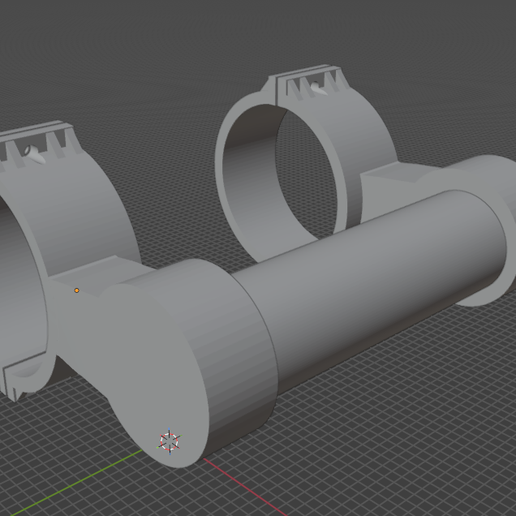Select the orange object origin dot
This screenshot has height=516, width=516.
pyautogui.click(x=77, y=291)
